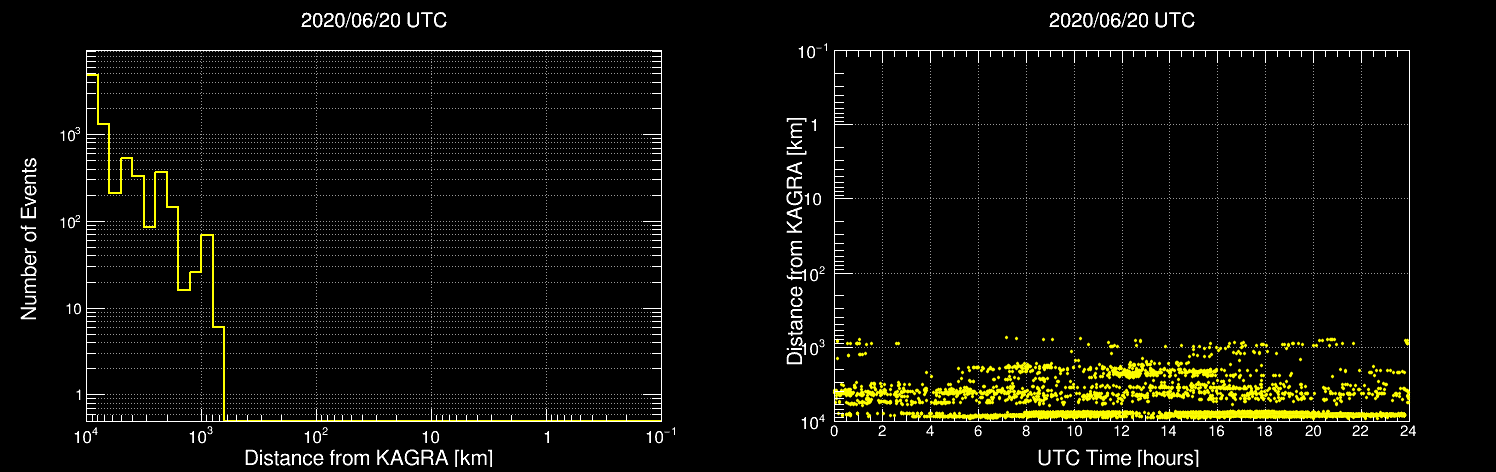Click scatter plot y-axis tick 10^3
Viewport: 1496px width, 472px height.
815,347
